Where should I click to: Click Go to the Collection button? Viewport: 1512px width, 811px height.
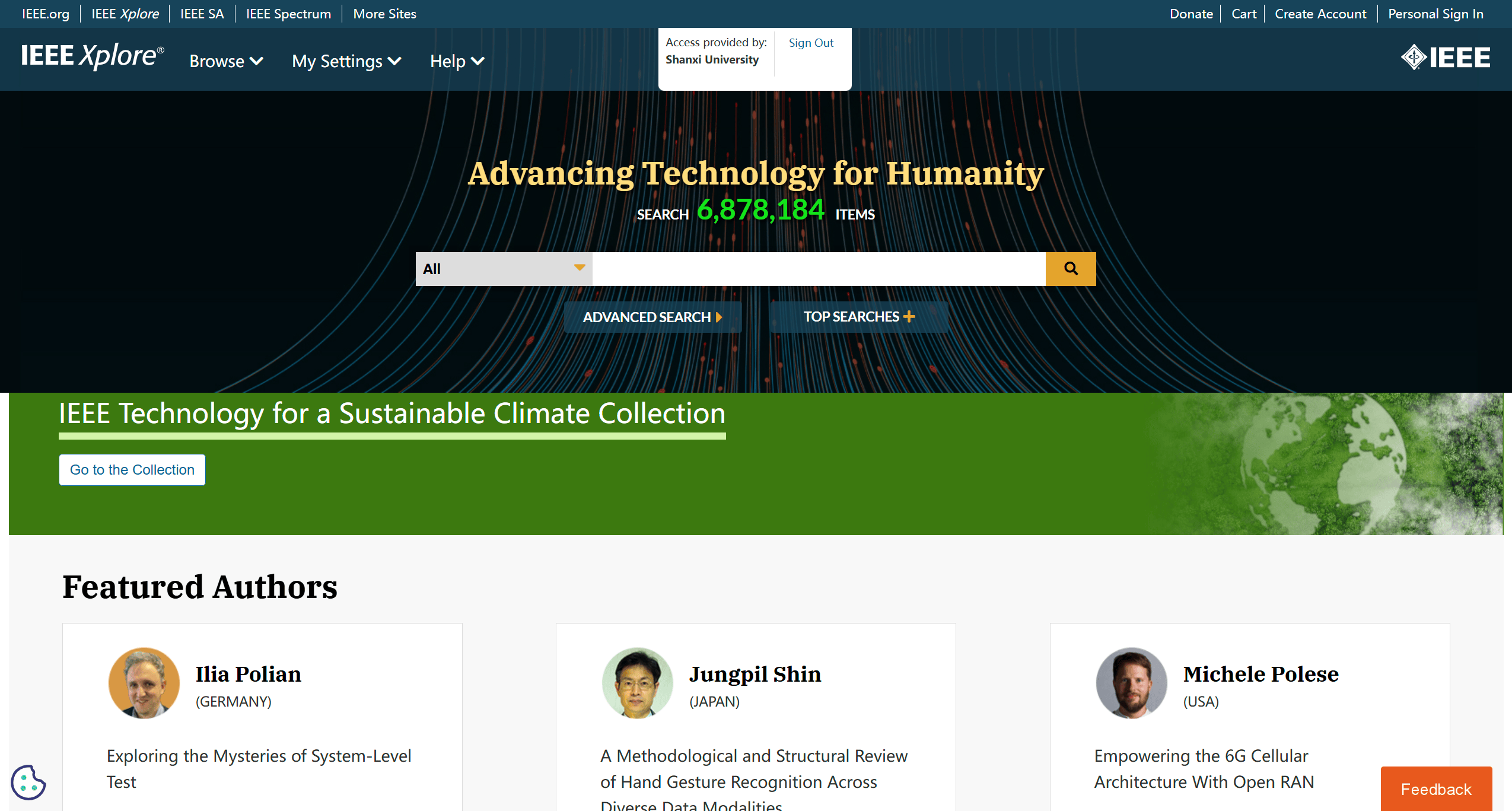click(132, 470)
